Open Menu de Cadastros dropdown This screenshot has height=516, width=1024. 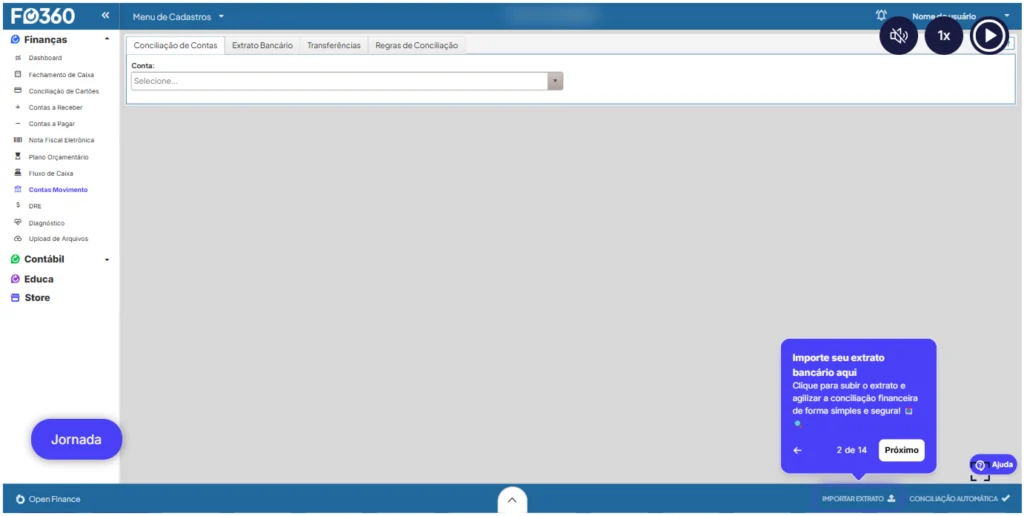tap(178, 16)
